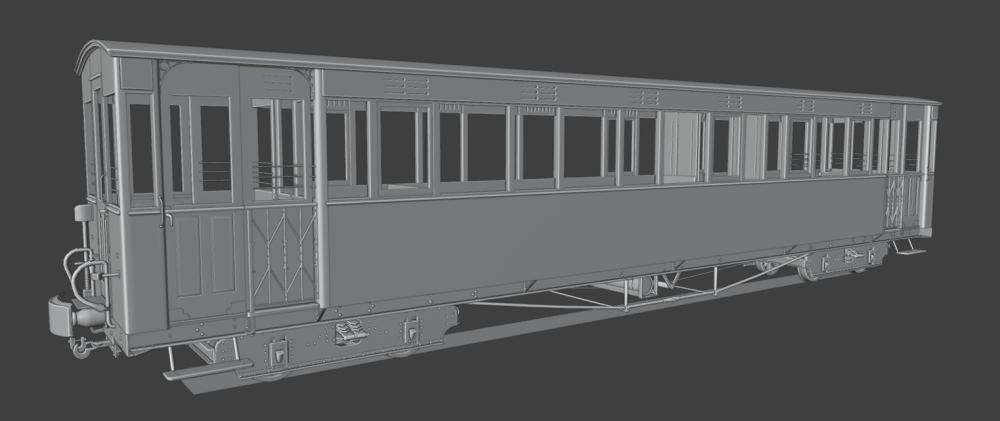Select the folding lattice gate on the left platform
The image size is (1000, 421).
(281, 255)
